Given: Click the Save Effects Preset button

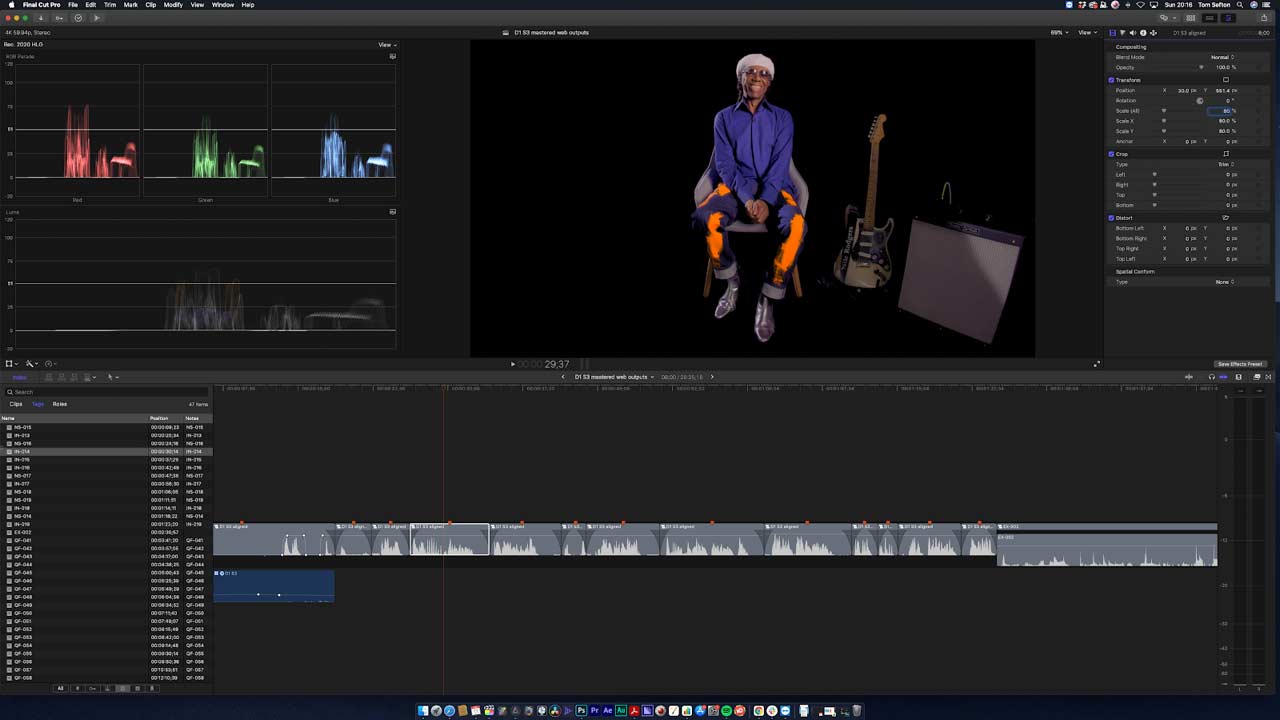Looking at the screenshot, I should [1240, 364].
